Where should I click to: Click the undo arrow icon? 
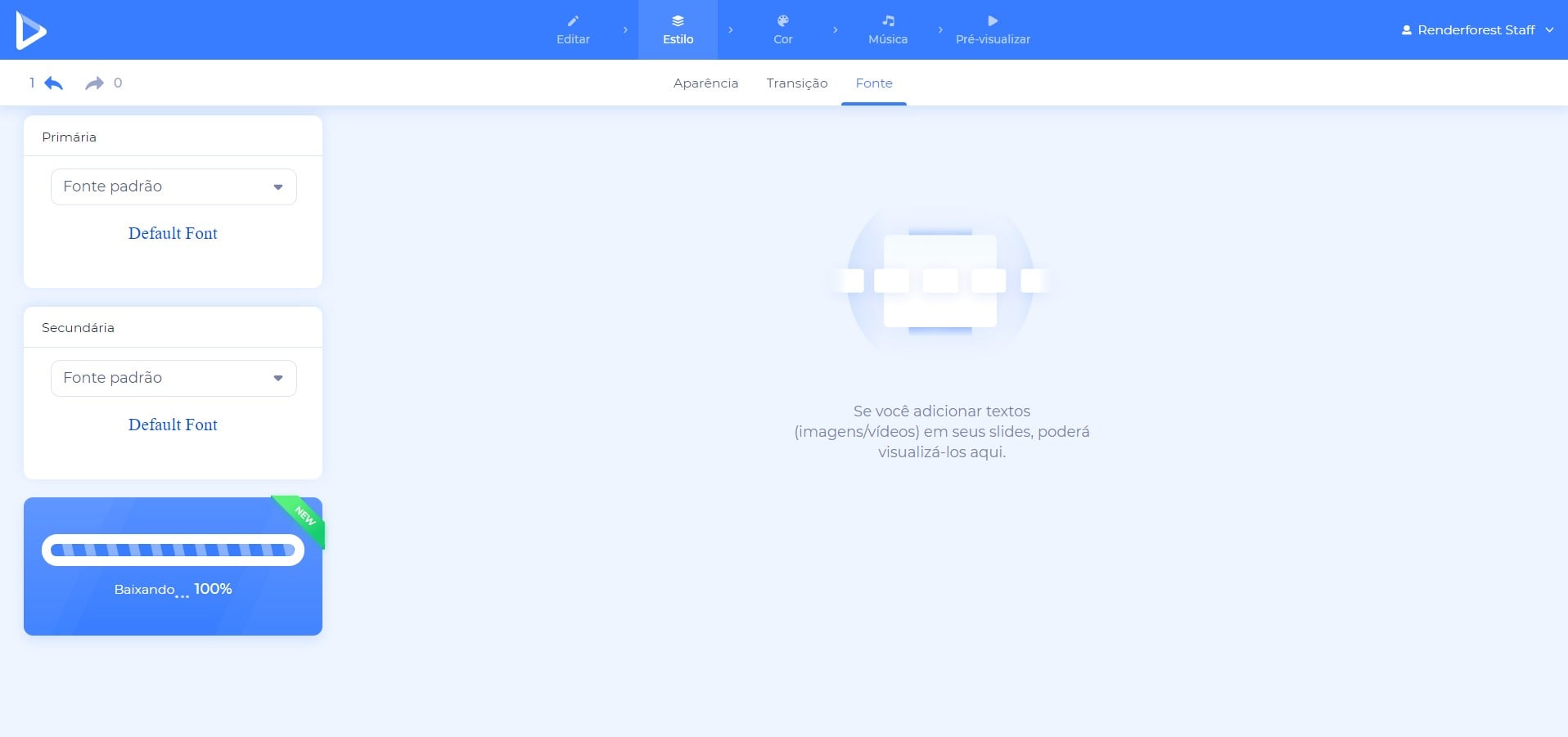click(54, 83)
